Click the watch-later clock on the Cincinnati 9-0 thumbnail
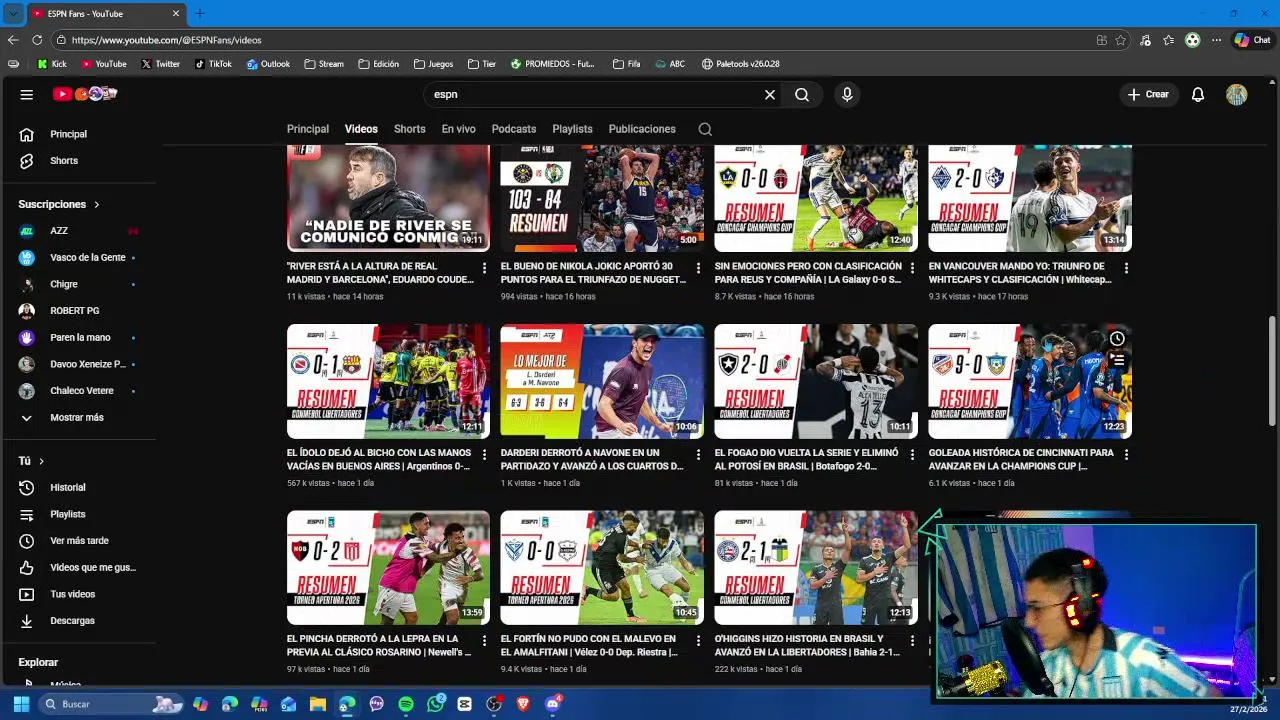This screenshot has width=1280, height=720. pyautogui.click(x=1117, y=339)
